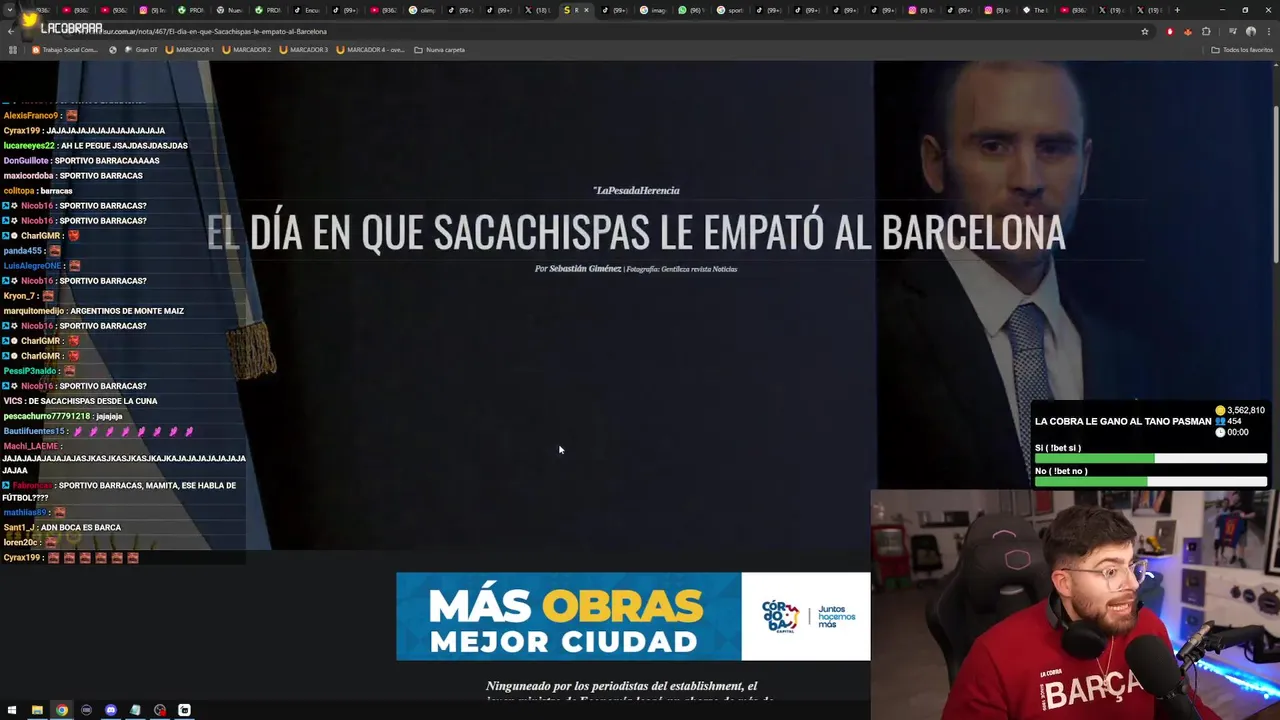Open 'Todos los favoritos' folder
The image size is (1280, 720).
1242,49
